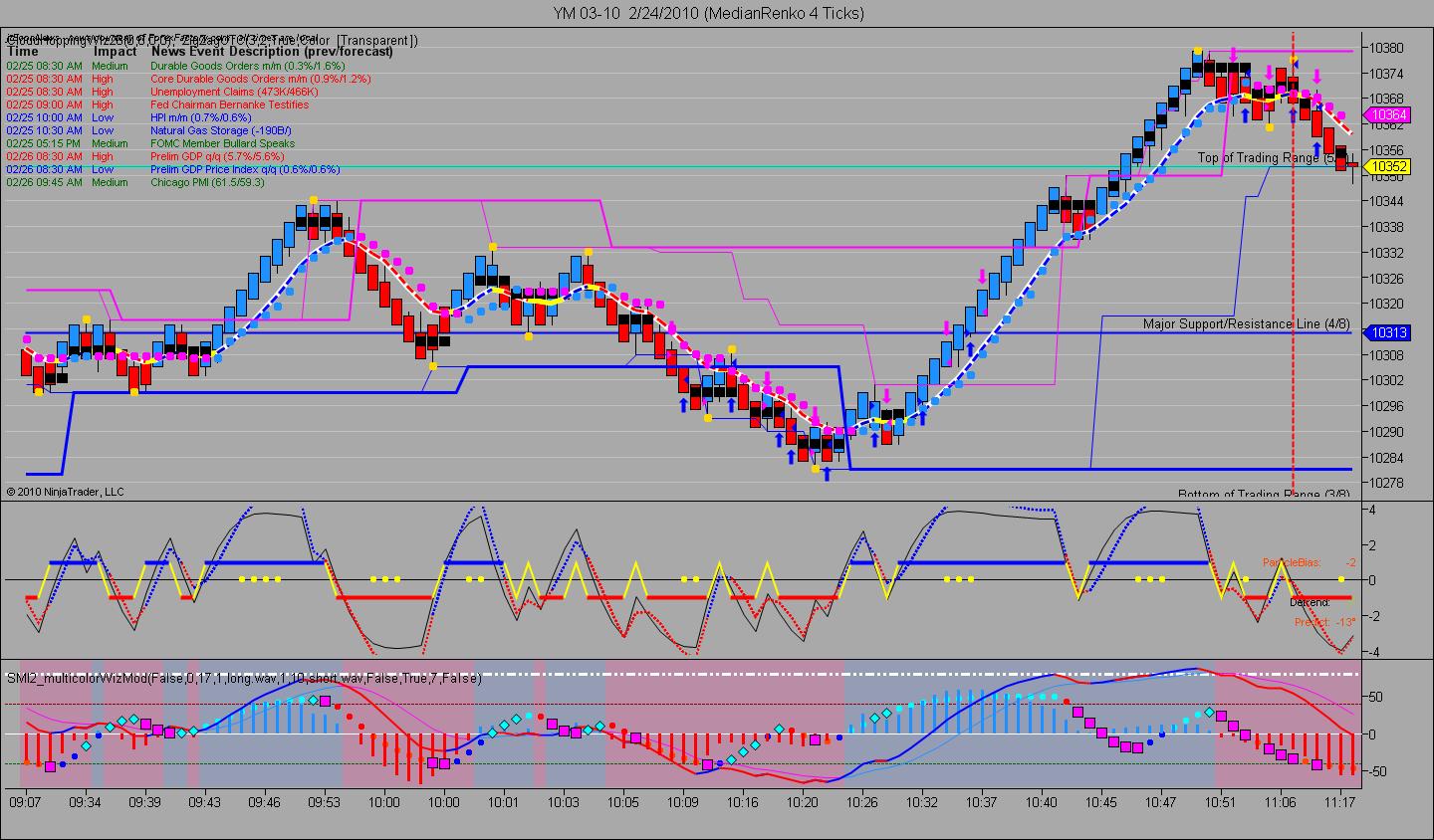Image resolution: width=1434 pixels, height=840 pixels.
Task: Click the News Event Description column header
Action: [272, 51]
